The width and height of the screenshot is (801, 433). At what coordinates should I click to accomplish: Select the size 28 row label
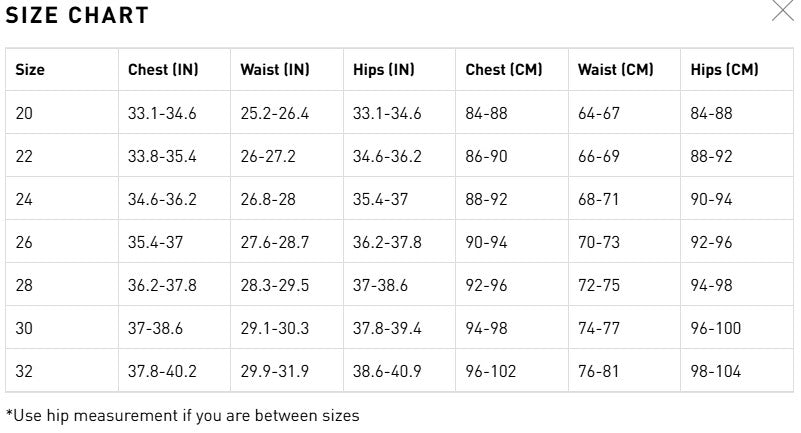(x=25, y=286)
